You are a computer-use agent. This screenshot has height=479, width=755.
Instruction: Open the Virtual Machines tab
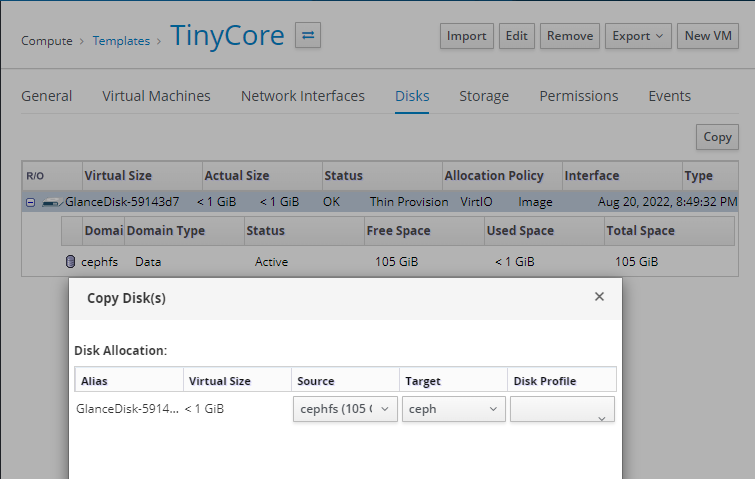(156, 96)
